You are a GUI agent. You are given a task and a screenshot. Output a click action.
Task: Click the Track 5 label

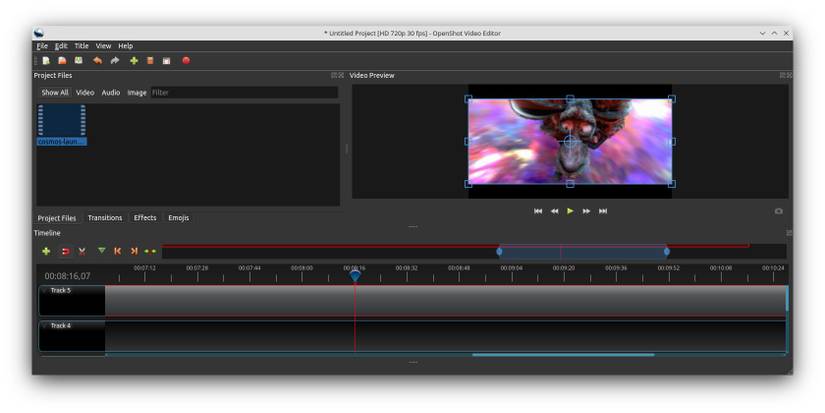tap(61, 290)
